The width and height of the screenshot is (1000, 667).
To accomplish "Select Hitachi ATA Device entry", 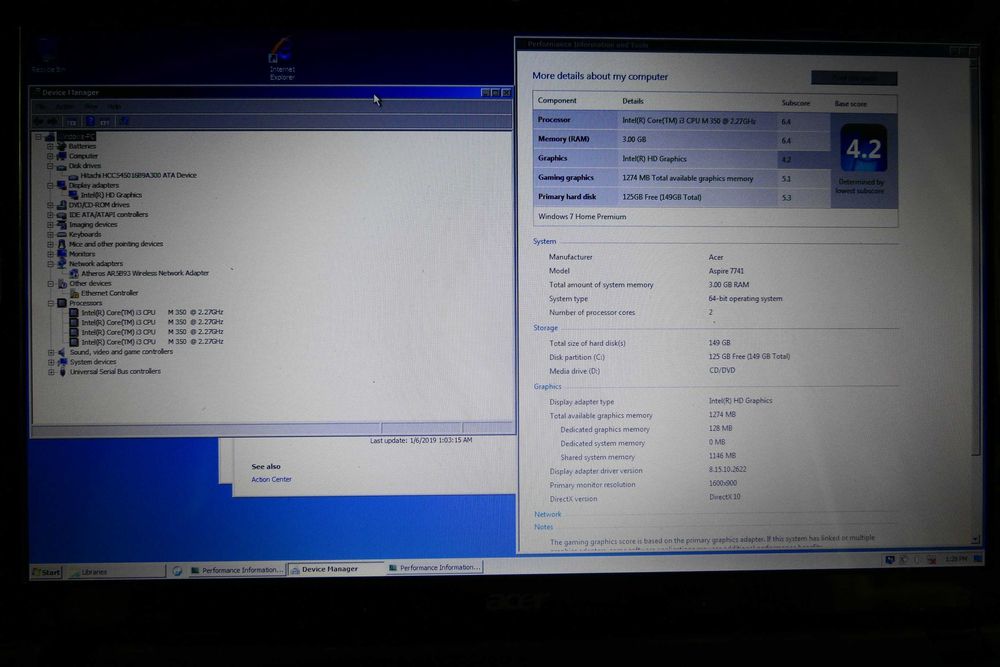I will (x=138, y=175).
